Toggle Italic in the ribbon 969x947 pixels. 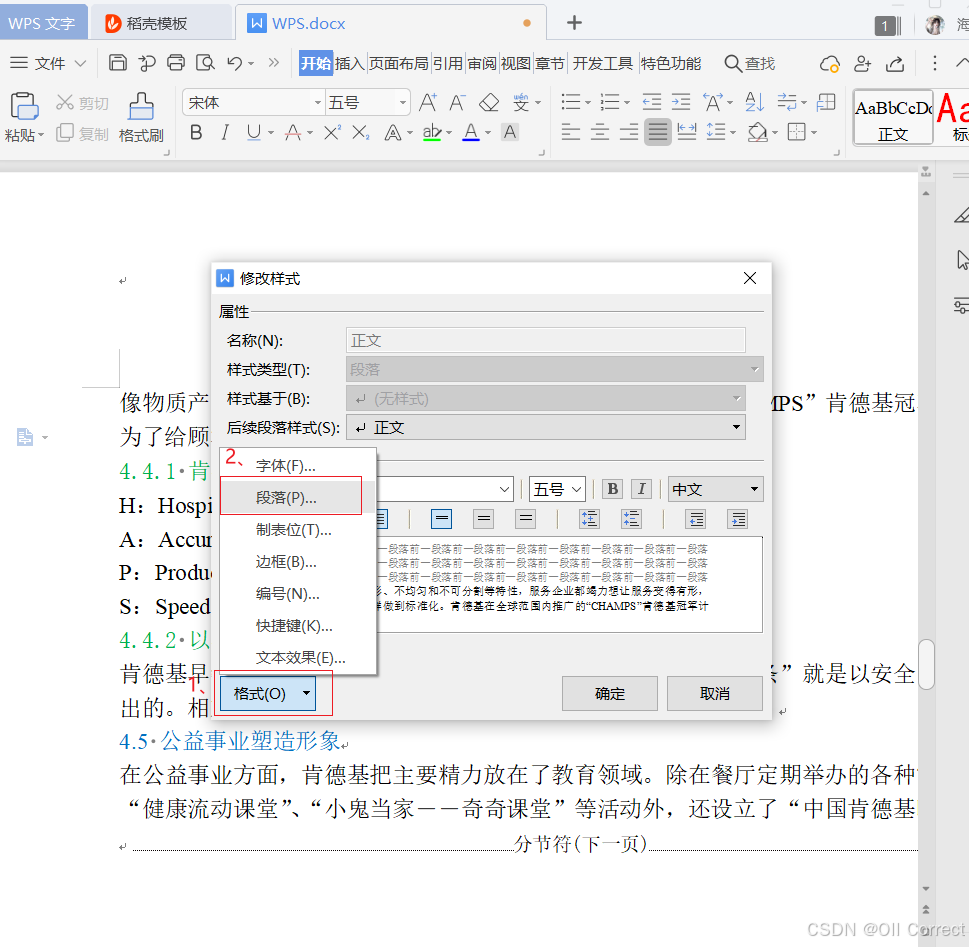point(225,132)
